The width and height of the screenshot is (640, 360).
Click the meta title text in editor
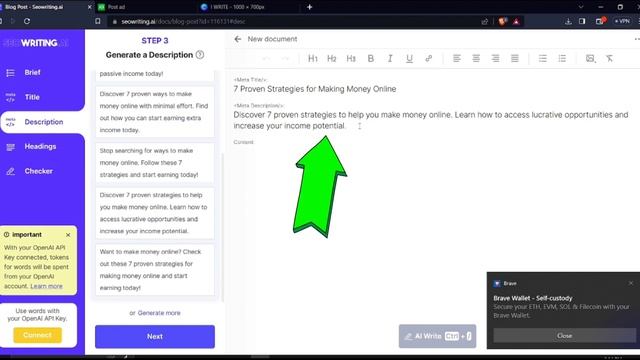pyautogui.click(x=315, y=89)
